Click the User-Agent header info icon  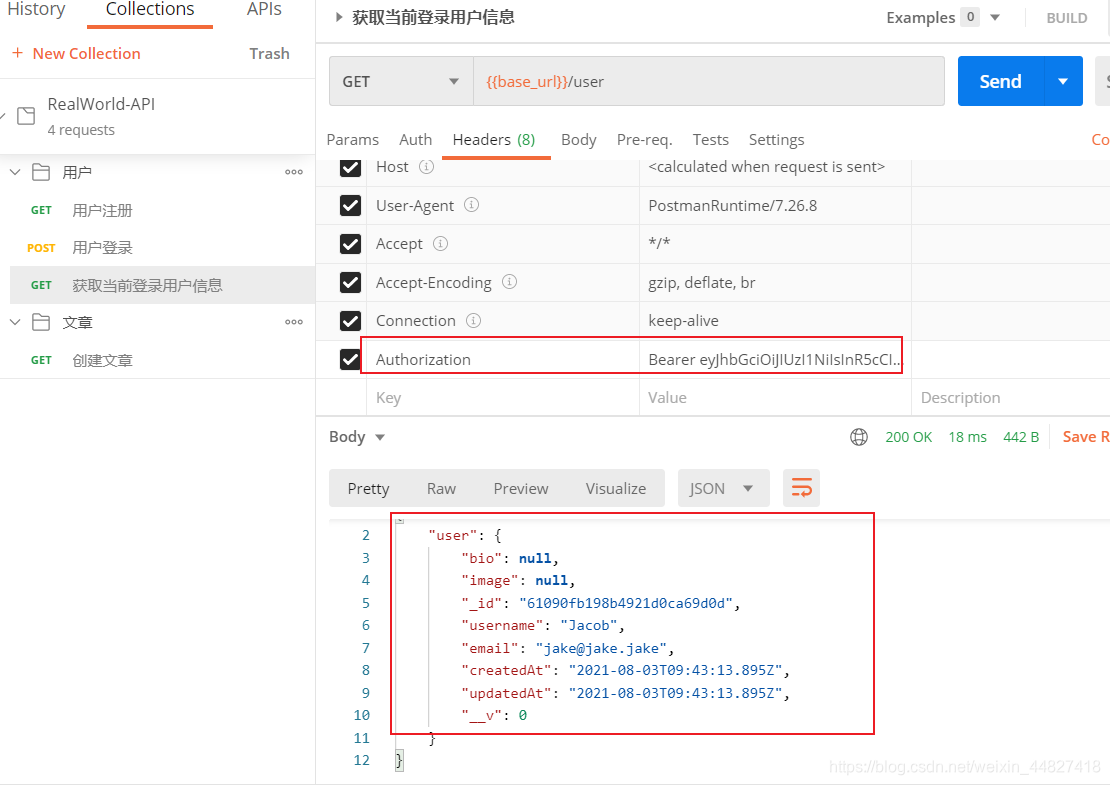click(471, 205)
